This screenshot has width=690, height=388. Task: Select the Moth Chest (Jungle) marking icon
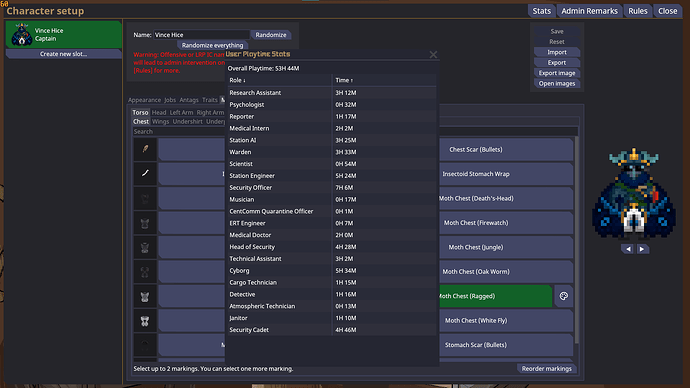tap(145, 247)
